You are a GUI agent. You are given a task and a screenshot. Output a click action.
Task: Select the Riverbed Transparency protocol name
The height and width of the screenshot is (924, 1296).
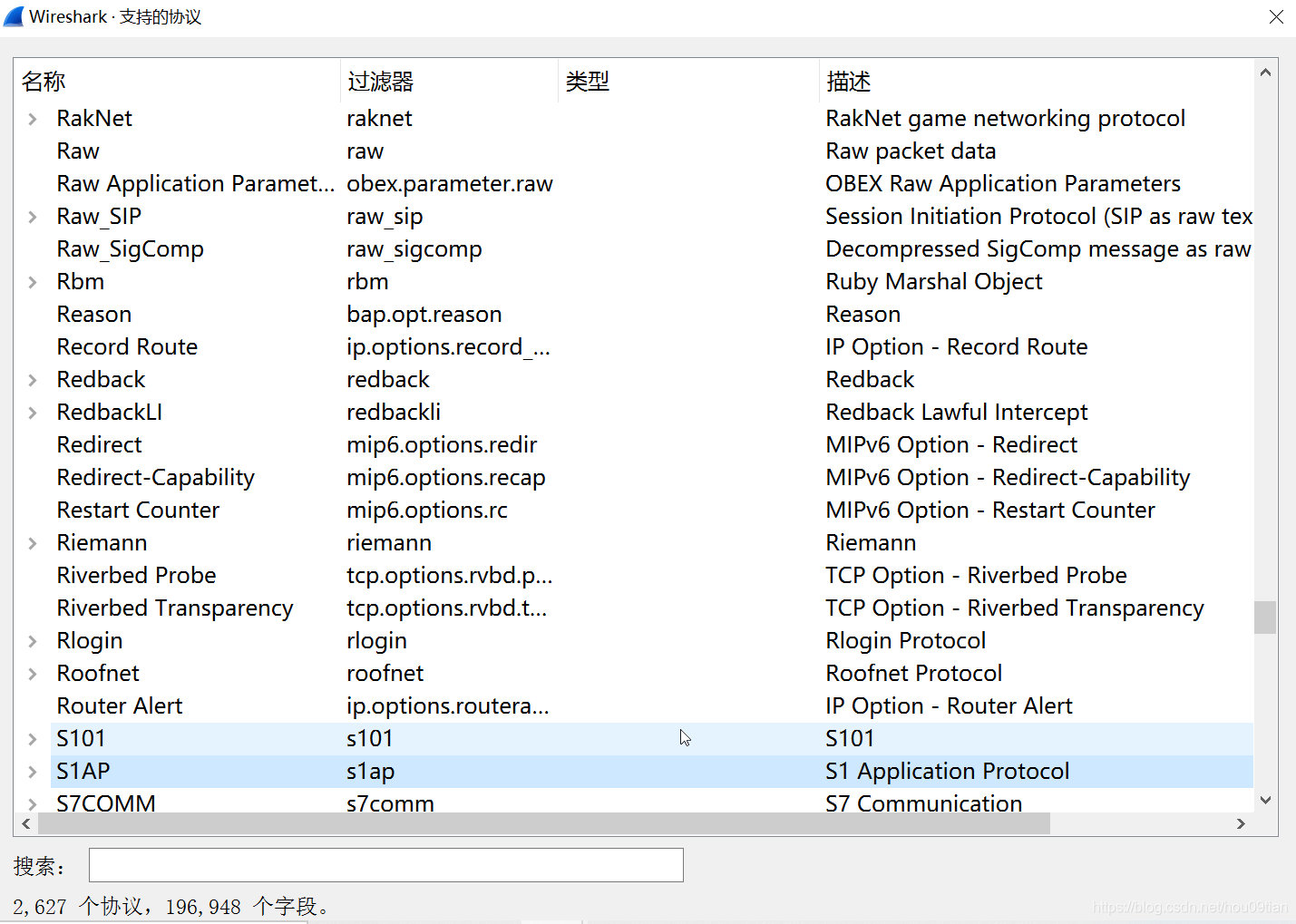175,608
